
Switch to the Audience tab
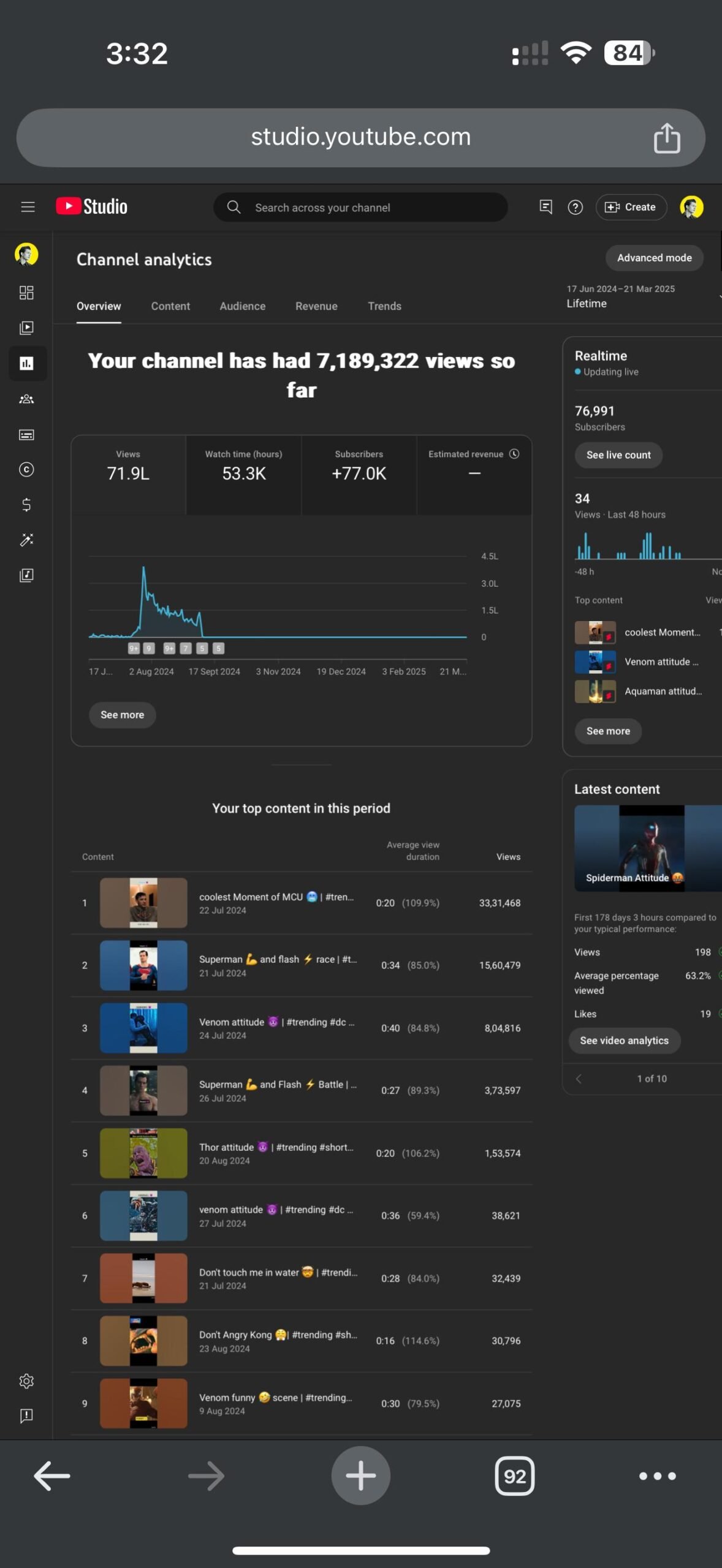point(242,306)
